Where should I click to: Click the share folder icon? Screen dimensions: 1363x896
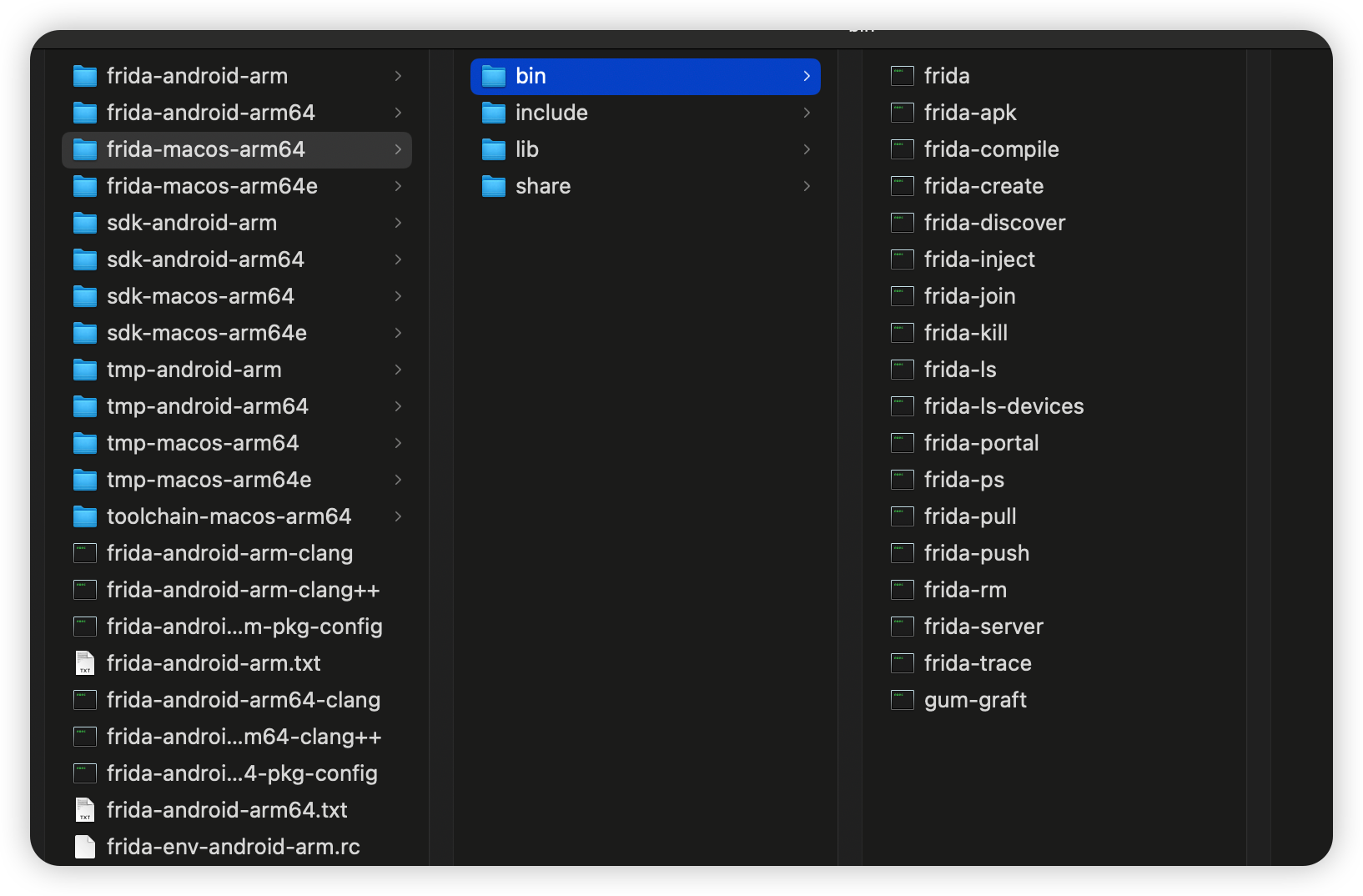click(x=494, y=186)
